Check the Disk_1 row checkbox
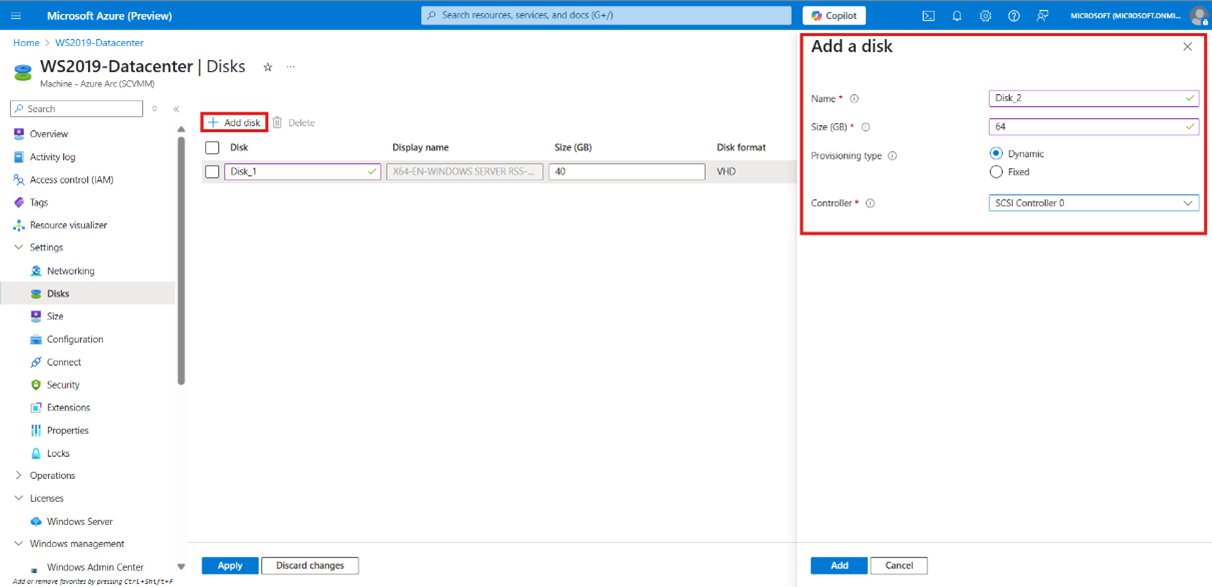The image size is (1212, 587). click(212, 172)
